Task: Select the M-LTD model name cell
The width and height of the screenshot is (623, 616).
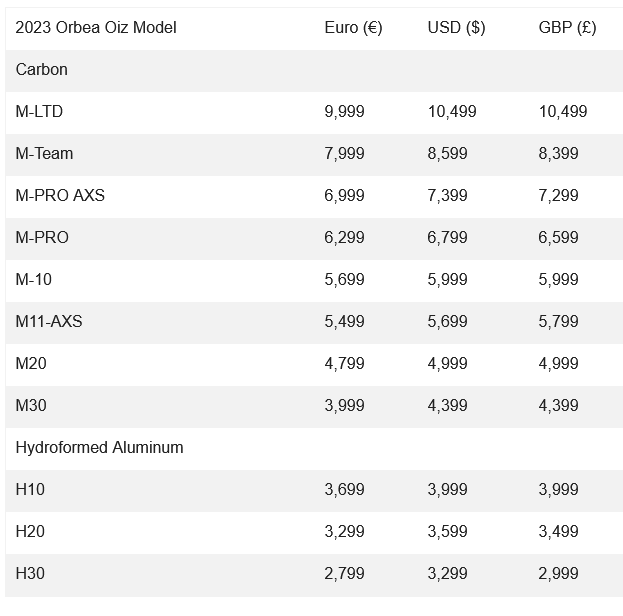Action: point(39,112)
